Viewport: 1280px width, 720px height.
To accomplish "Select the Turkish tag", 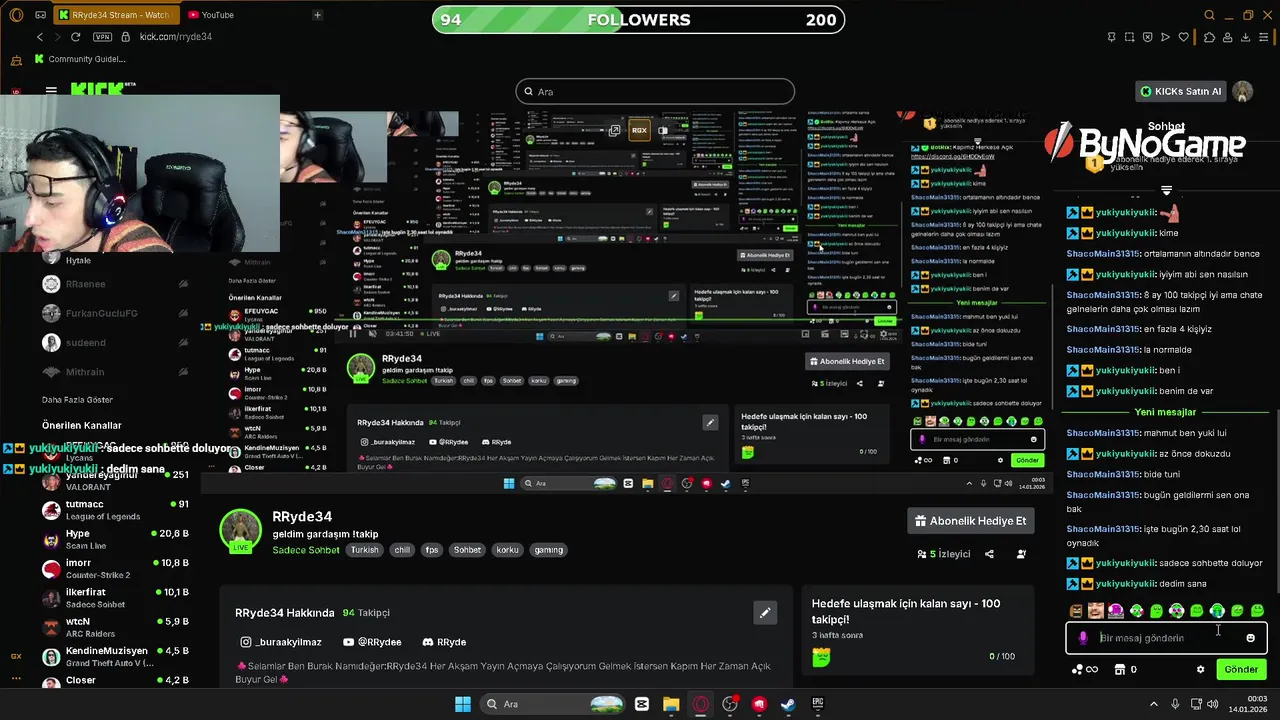I will (x=364, y=550).
